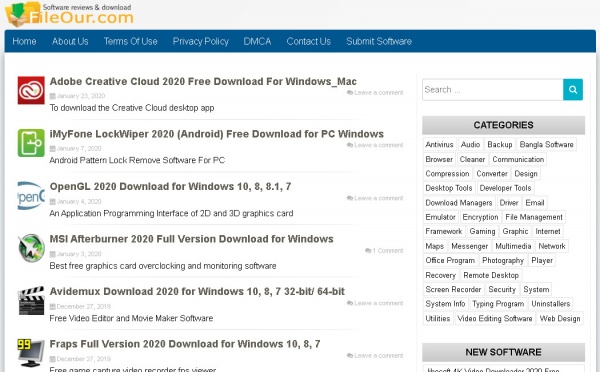The image size is (600, 372).
Task: Click Leave a comment on Adobe Creative Cloud post
Action: [375, 93]
